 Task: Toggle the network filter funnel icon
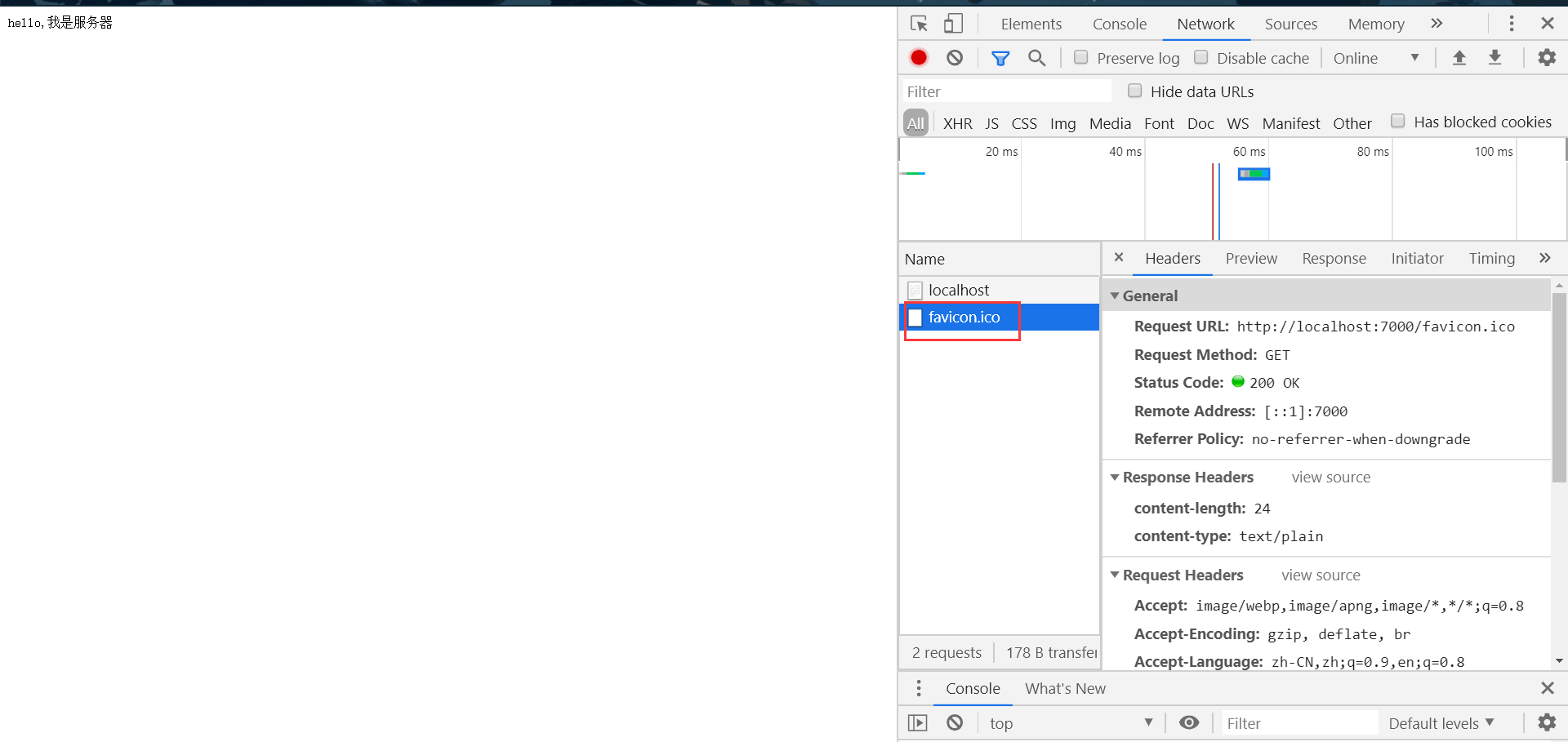click(x=1000, y=57)
